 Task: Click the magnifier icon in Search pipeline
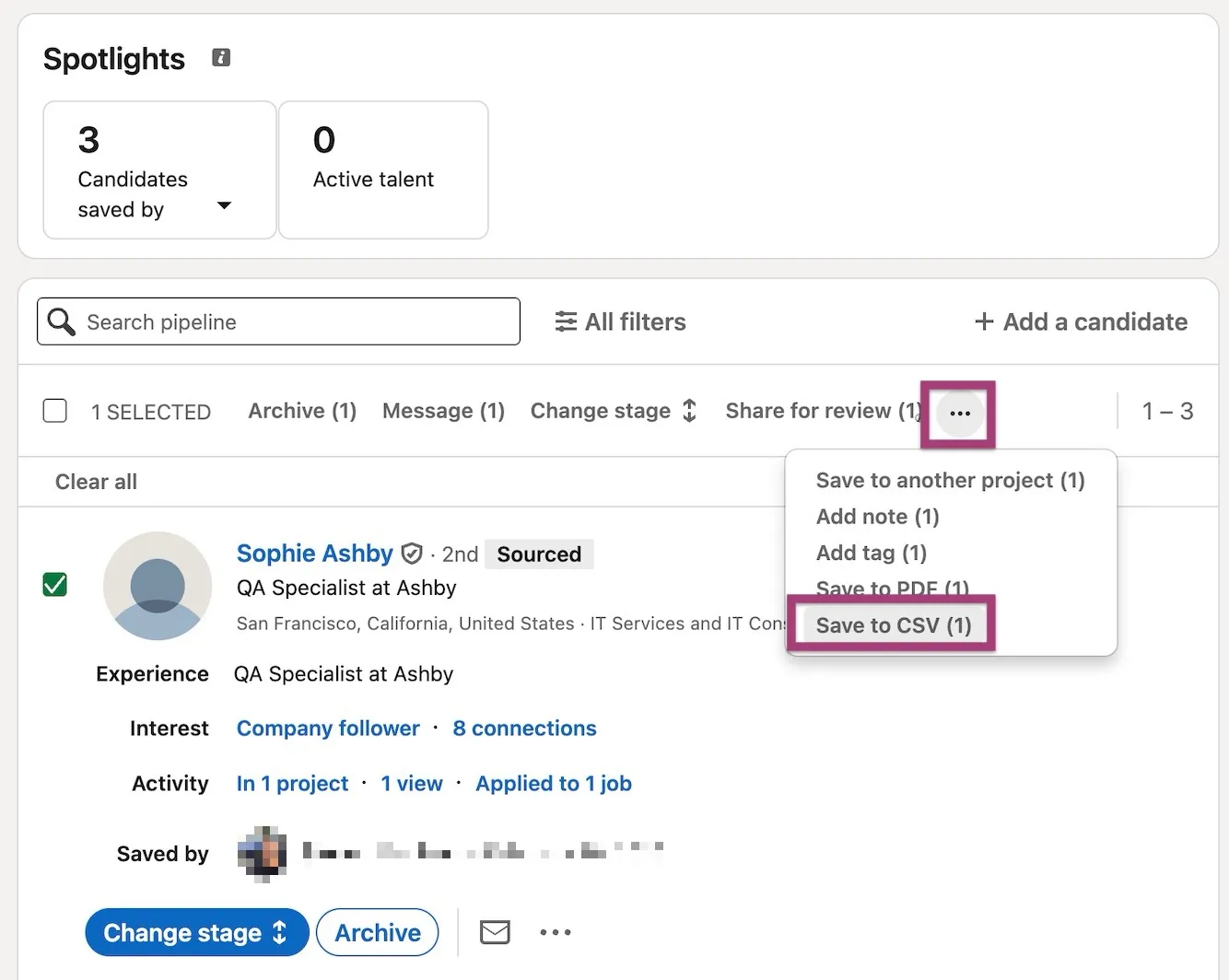point(62,321)
